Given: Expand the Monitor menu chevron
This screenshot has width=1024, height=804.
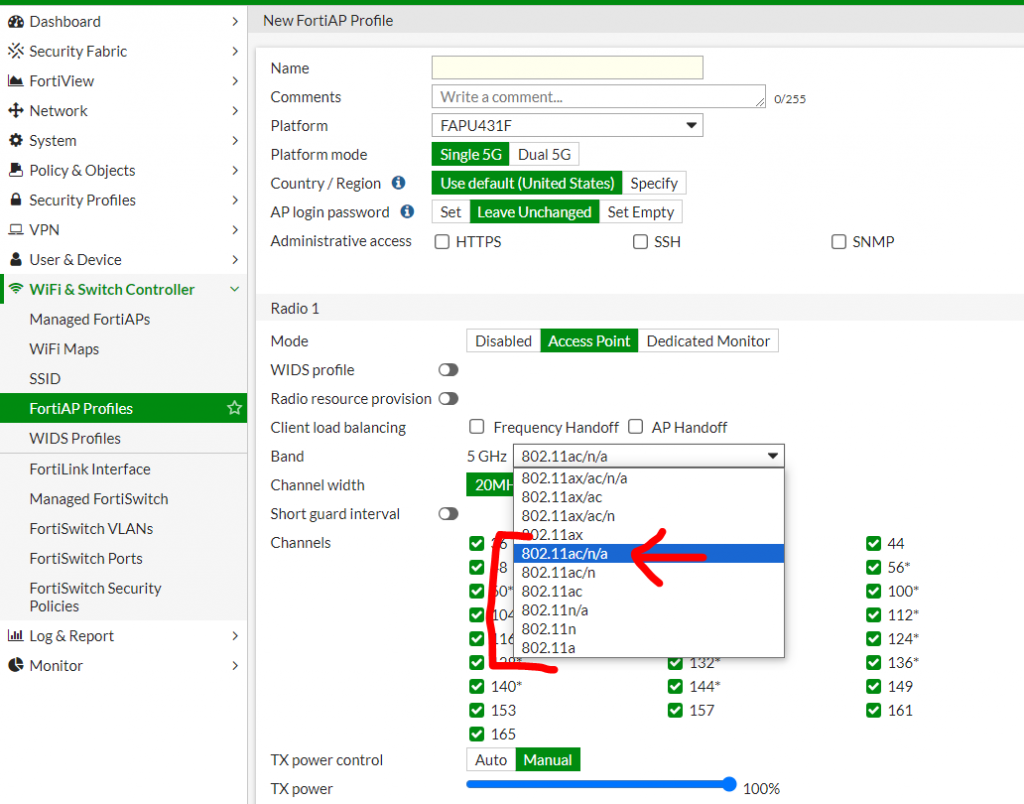Looking at the screenshot, I should pyautogui.click(x=234, y=665).
